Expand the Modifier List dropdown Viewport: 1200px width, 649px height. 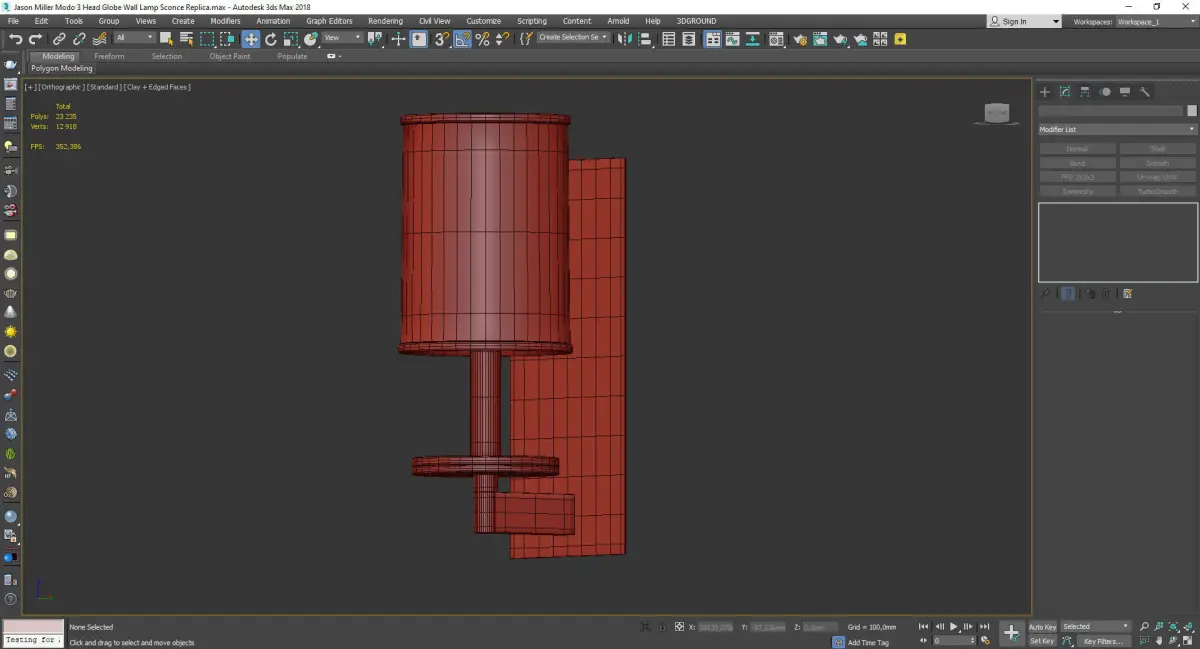1117,130
